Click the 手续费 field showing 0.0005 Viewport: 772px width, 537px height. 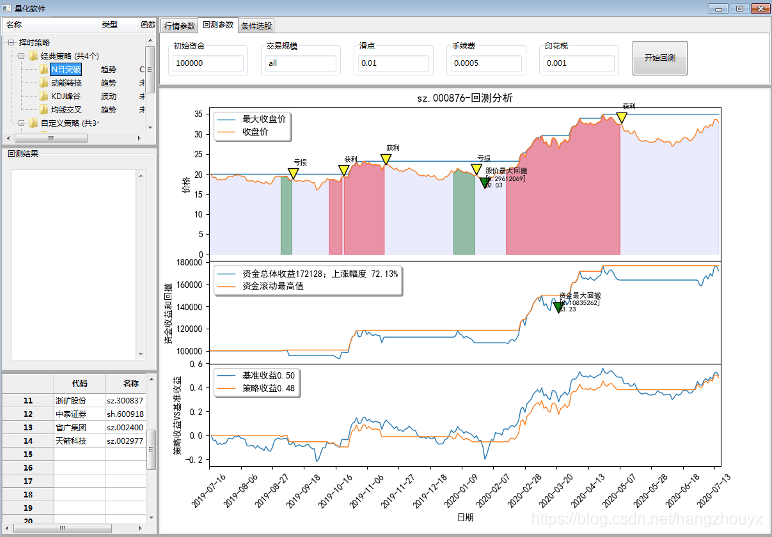486,63
